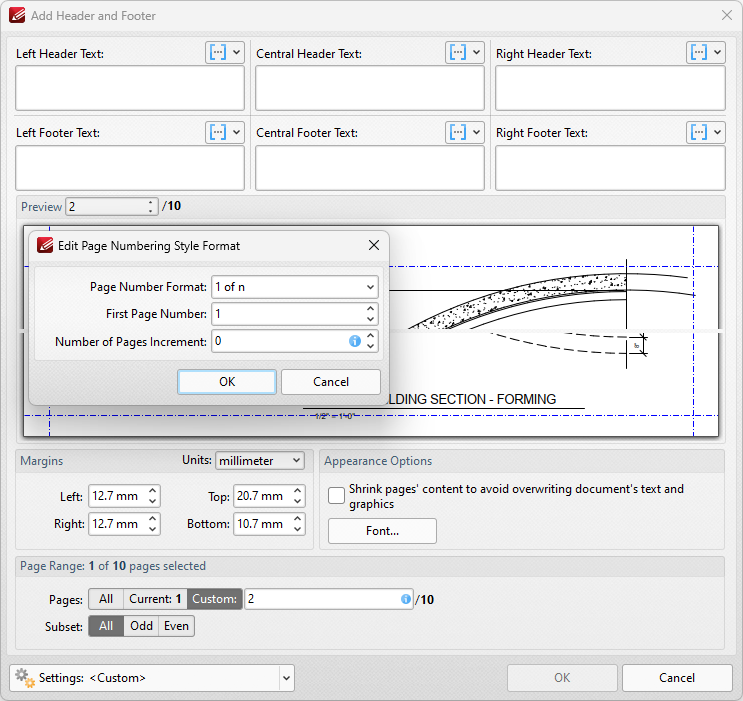This screenshot has width=743, height=701.
Task: Open the margin Units dropdown
Action: [x=260, y=461]
